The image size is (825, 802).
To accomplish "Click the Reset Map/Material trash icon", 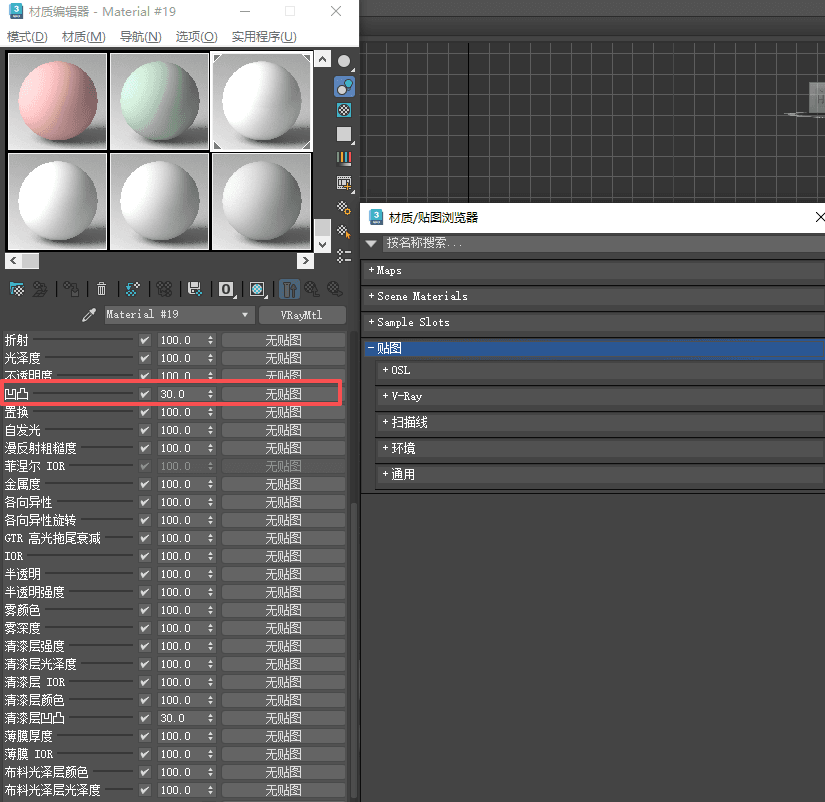I will [101, 289].
